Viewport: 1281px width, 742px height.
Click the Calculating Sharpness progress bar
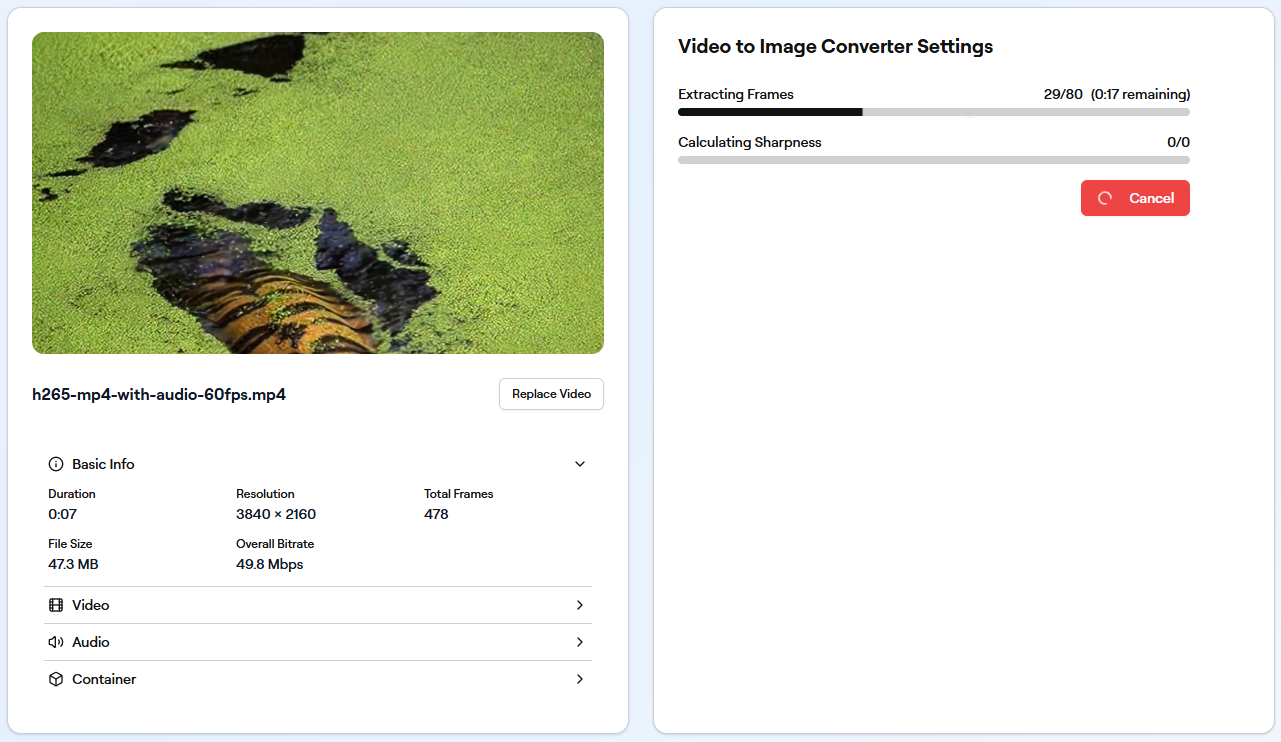pos(933,160)
